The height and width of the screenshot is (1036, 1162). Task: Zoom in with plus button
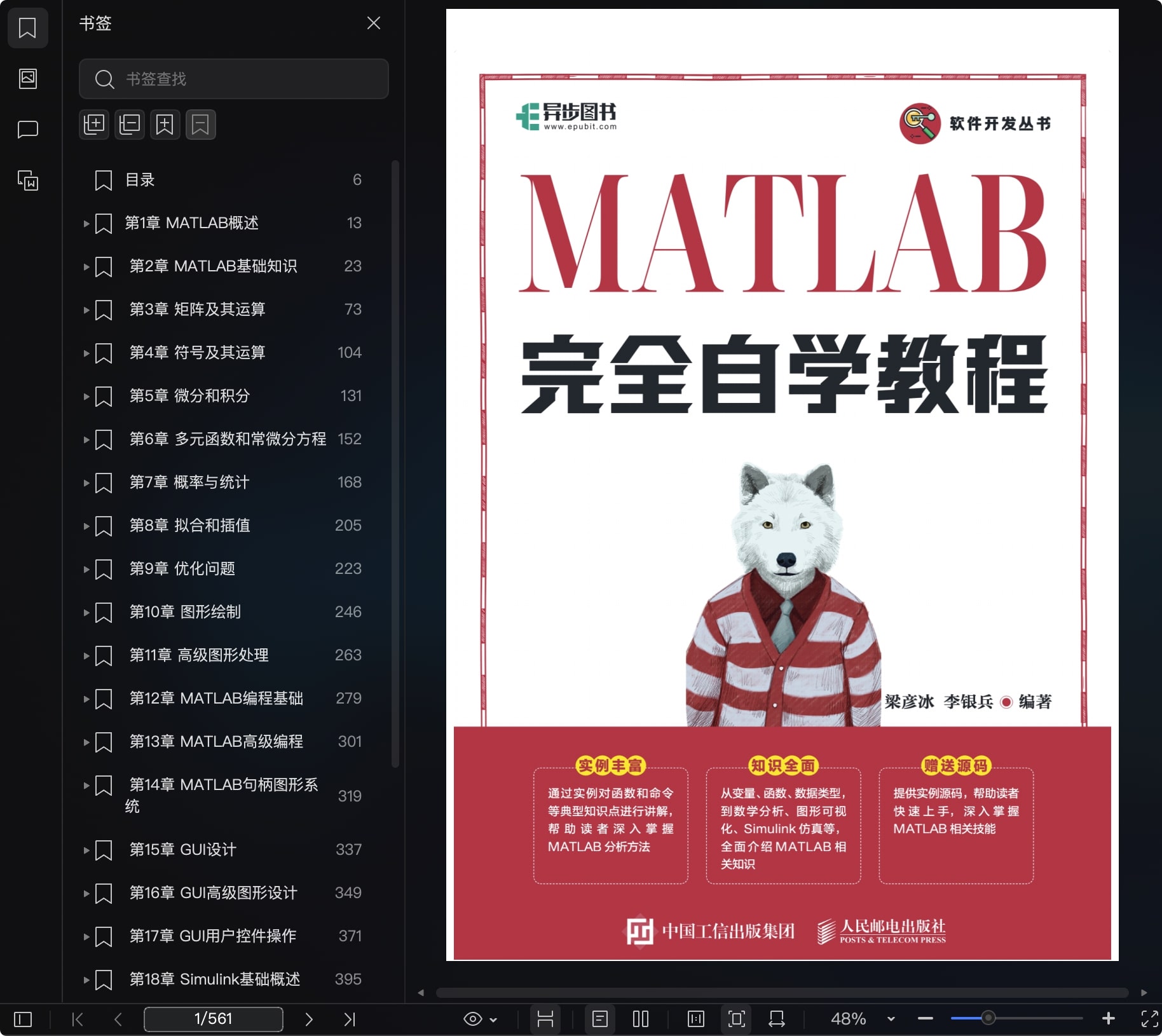[1109, 1019]
